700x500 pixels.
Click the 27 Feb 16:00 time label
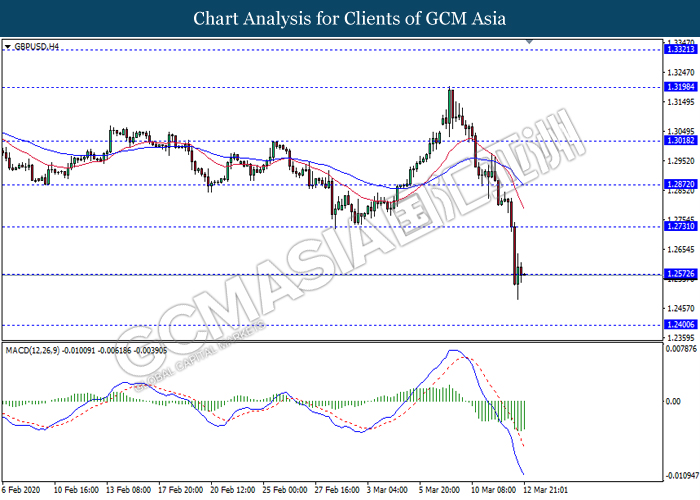(x=337, y=490)
